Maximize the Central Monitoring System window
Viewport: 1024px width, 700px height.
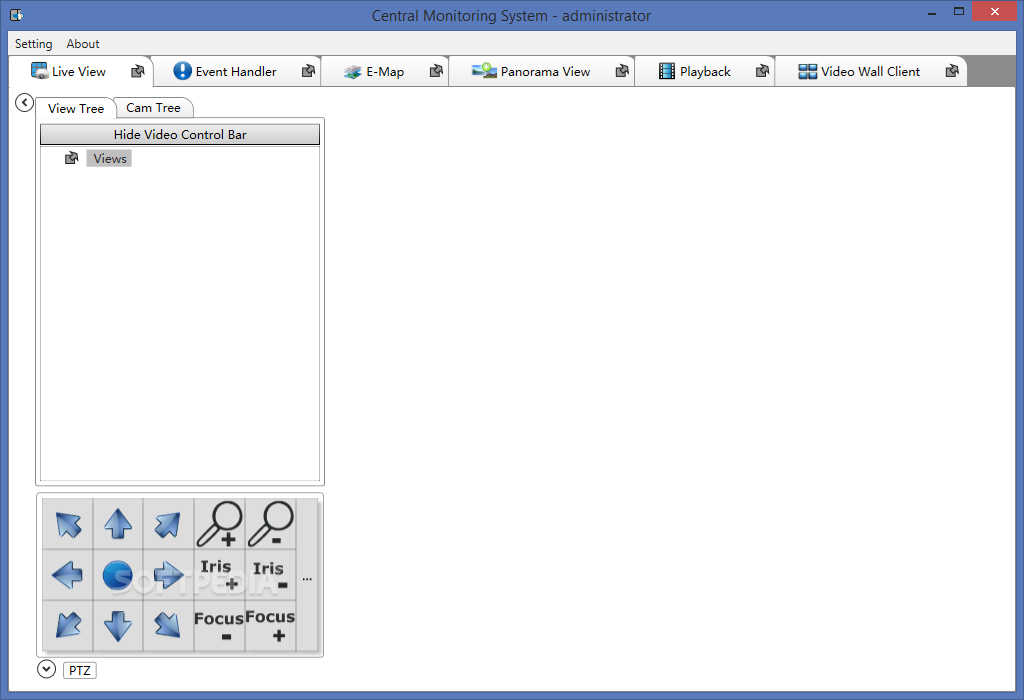[959, 12]
